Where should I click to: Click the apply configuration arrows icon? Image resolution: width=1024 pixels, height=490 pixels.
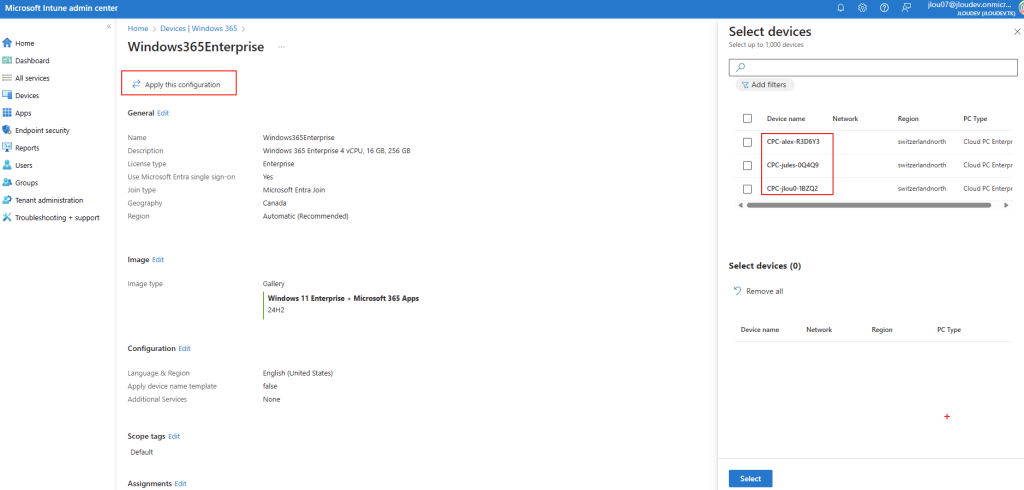pyautogui.click(x=136, y=84)
